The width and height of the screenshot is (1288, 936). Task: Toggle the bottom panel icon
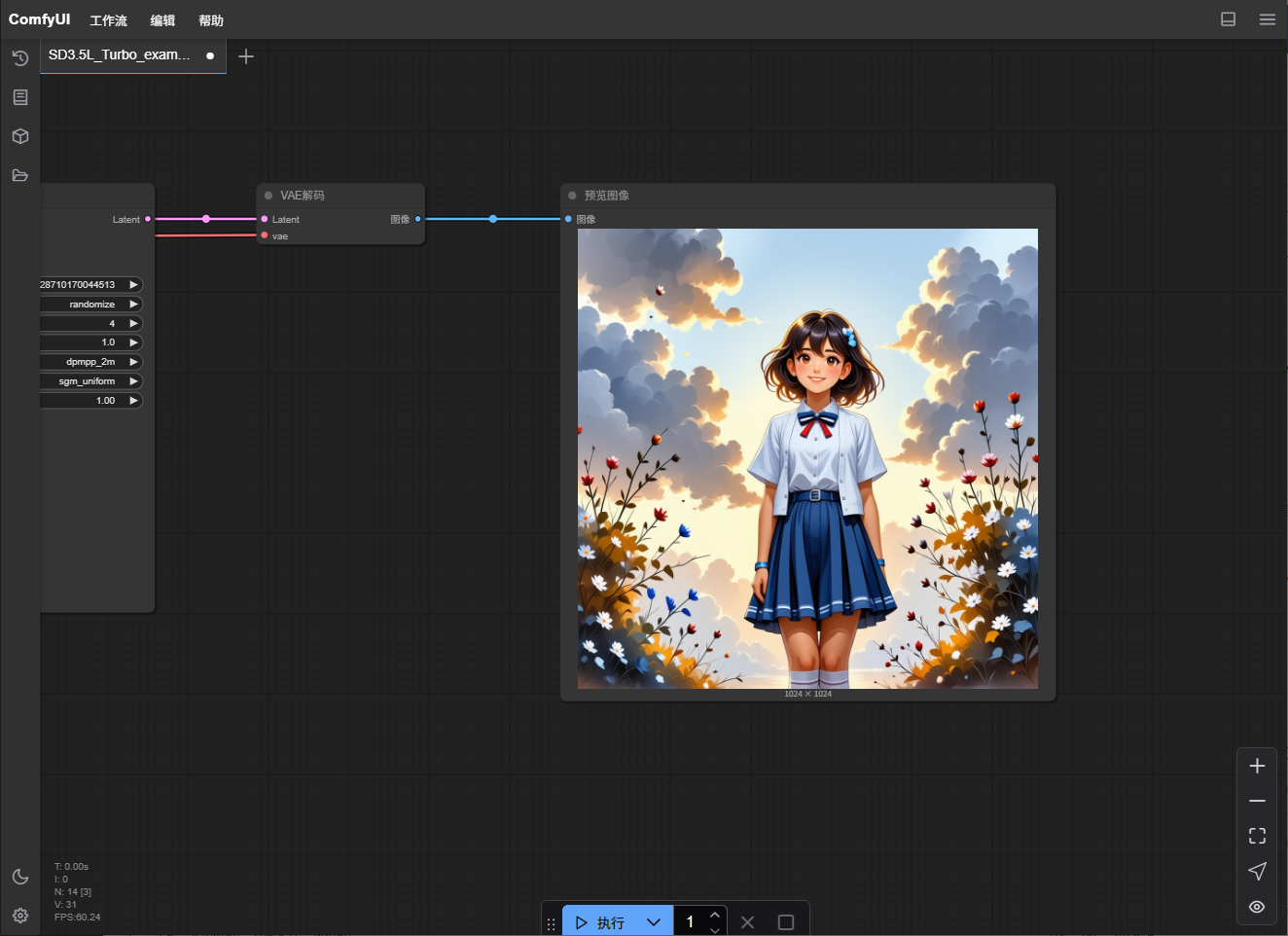click(x=1228, y=19)
